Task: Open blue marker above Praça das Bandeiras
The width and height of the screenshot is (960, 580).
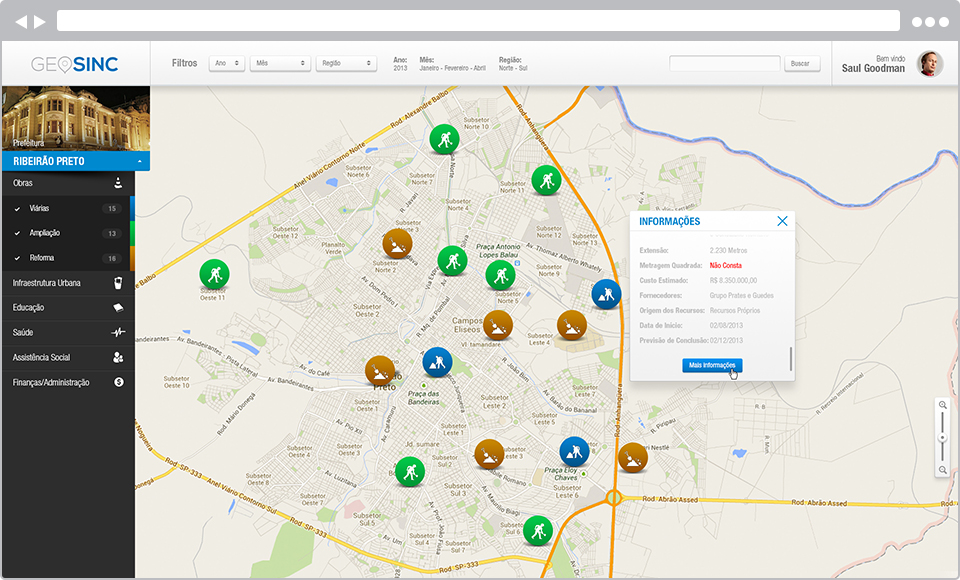Action: click(437, 362)
